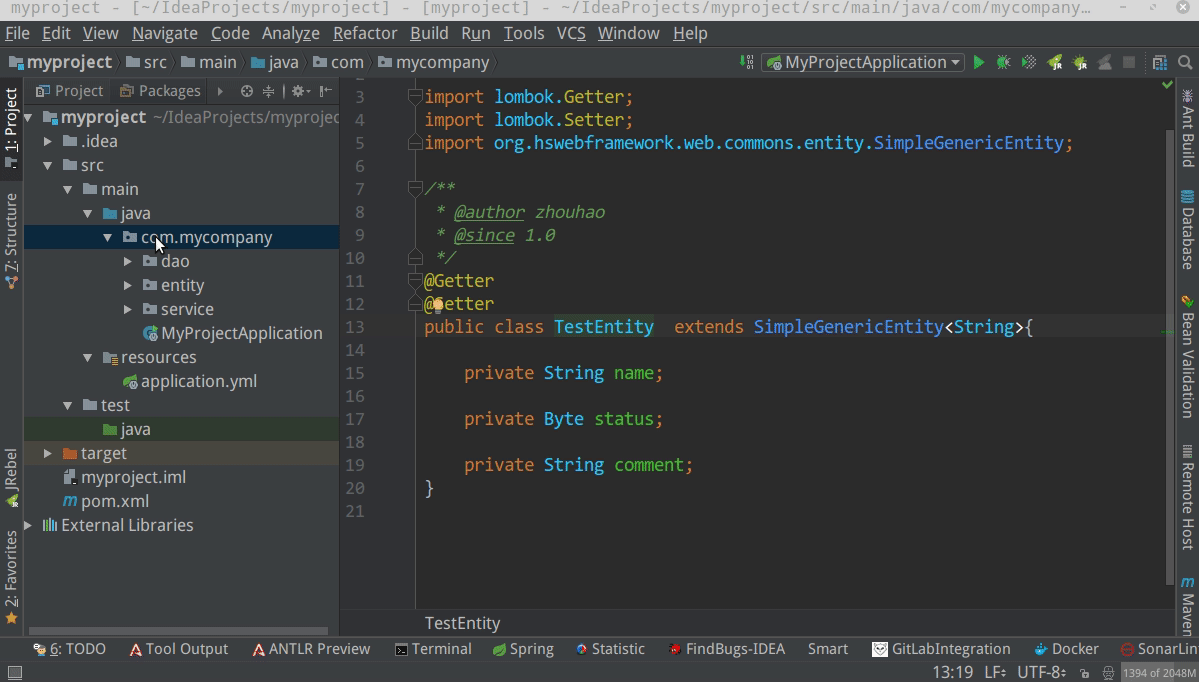
Task: Open run configuration MyProjectApplication dropdown
Action: [863, 63]
